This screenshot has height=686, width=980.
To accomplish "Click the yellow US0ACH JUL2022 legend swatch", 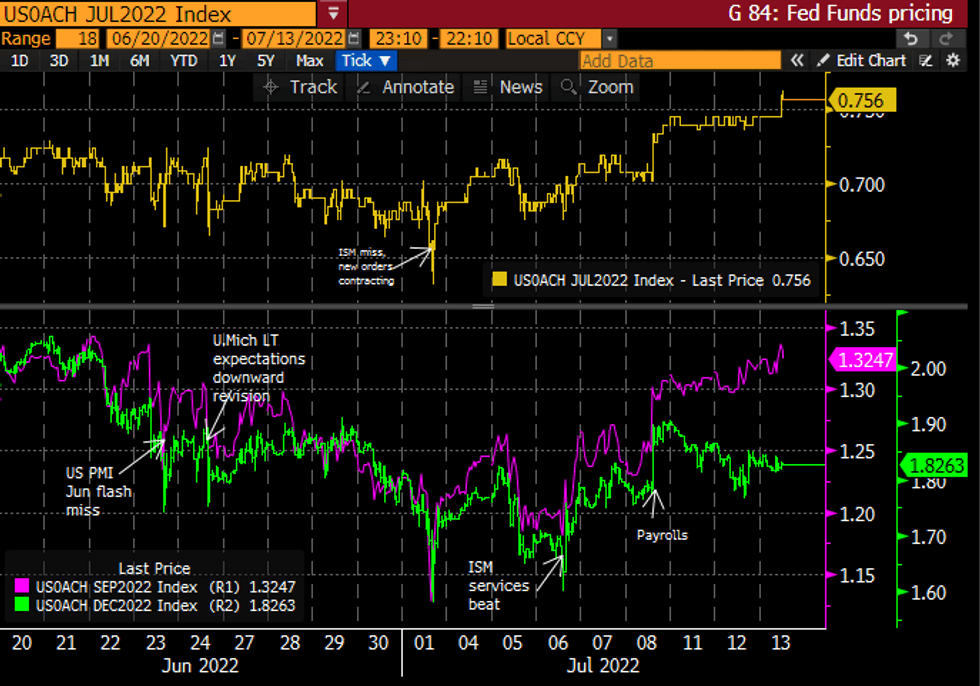I will tap(497, 282).
